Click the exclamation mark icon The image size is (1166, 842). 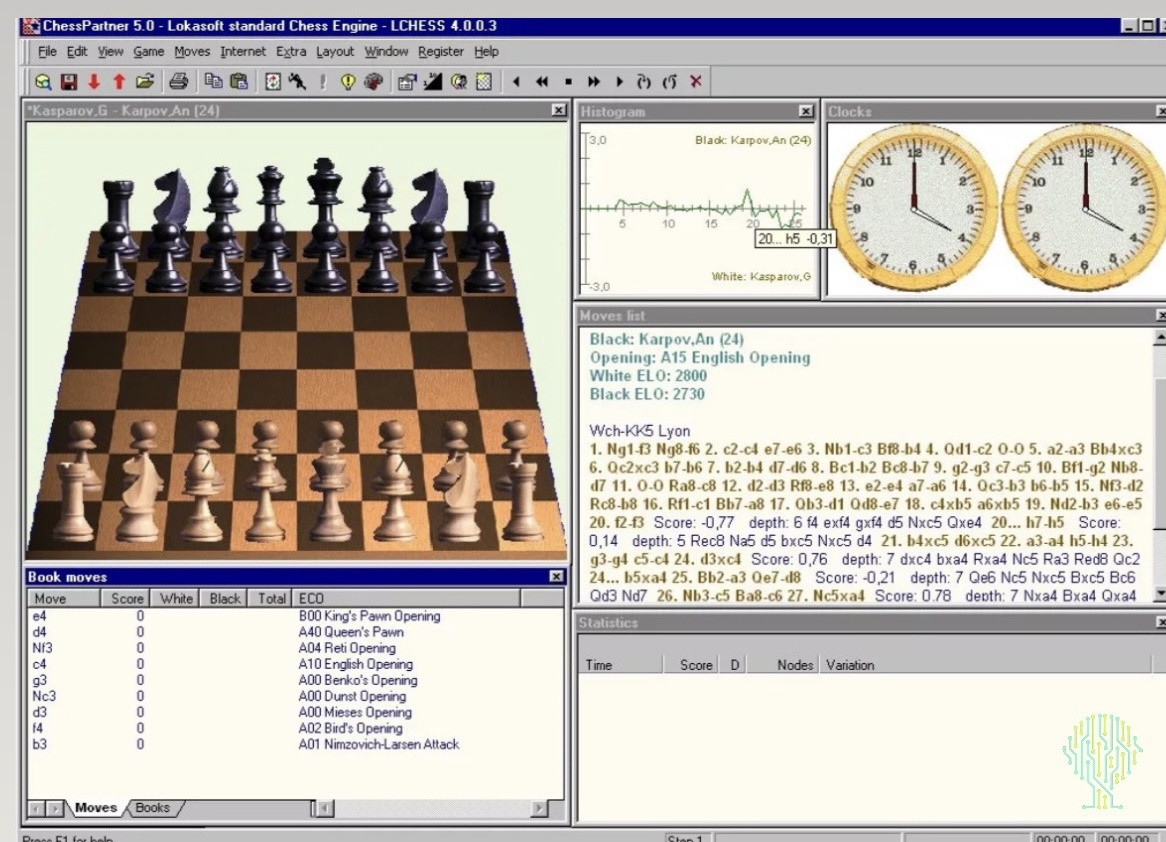[x=323, y=82]
